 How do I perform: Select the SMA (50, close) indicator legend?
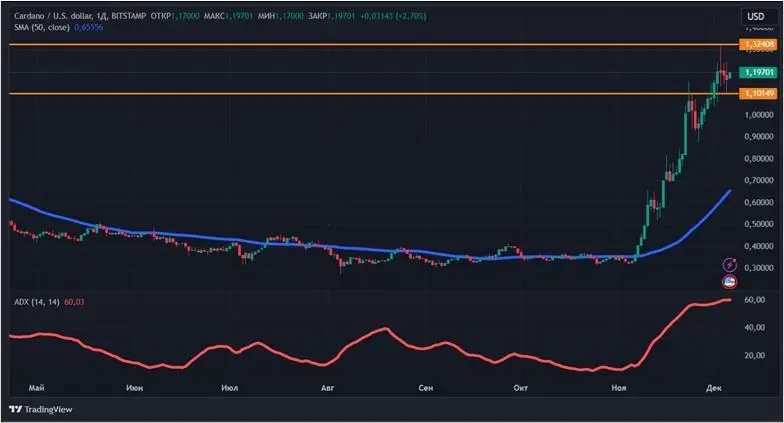[42, 29]
